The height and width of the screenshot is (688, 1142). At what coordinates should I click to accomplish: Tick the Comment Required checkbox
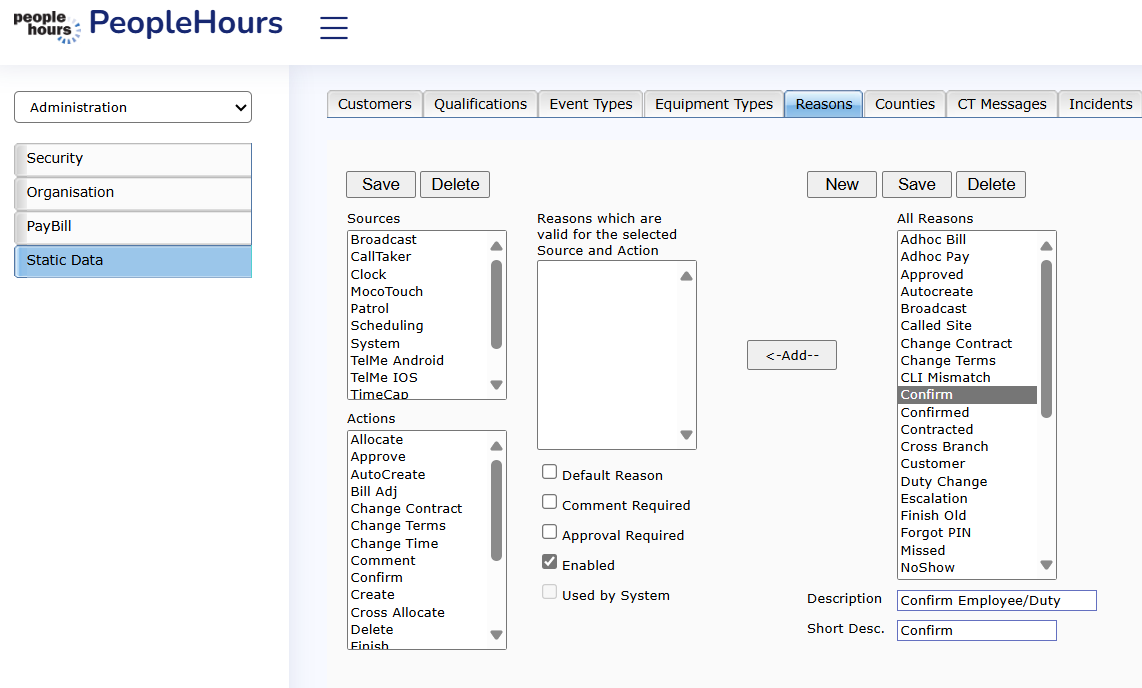550,502
